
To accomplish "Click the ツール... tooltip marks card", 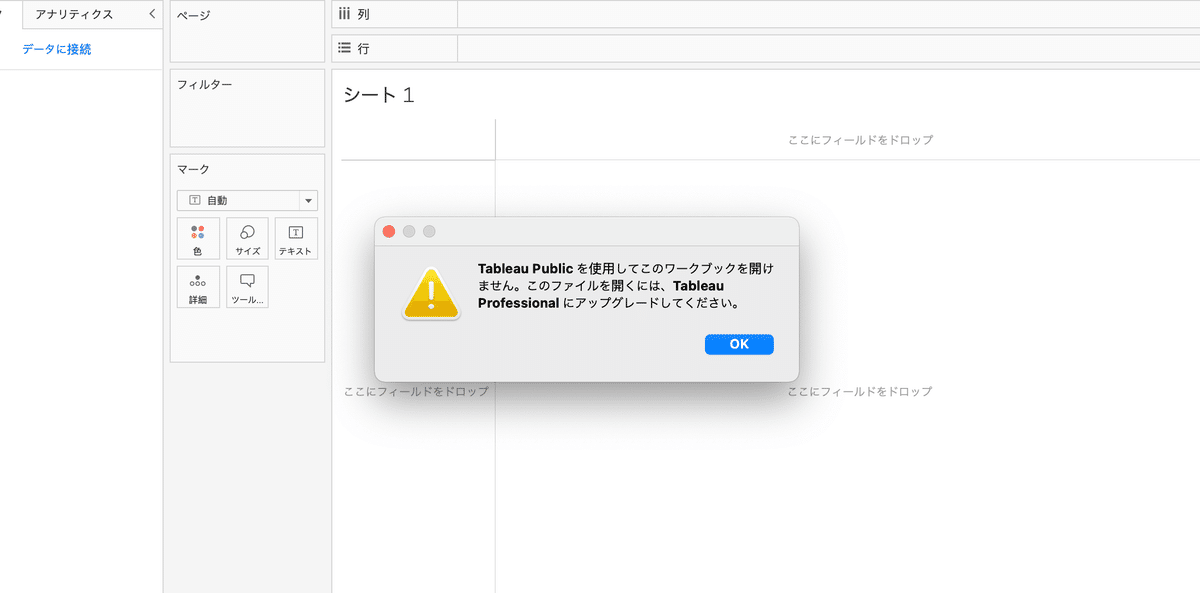I will pyautogui.click(x=247, y=287).
